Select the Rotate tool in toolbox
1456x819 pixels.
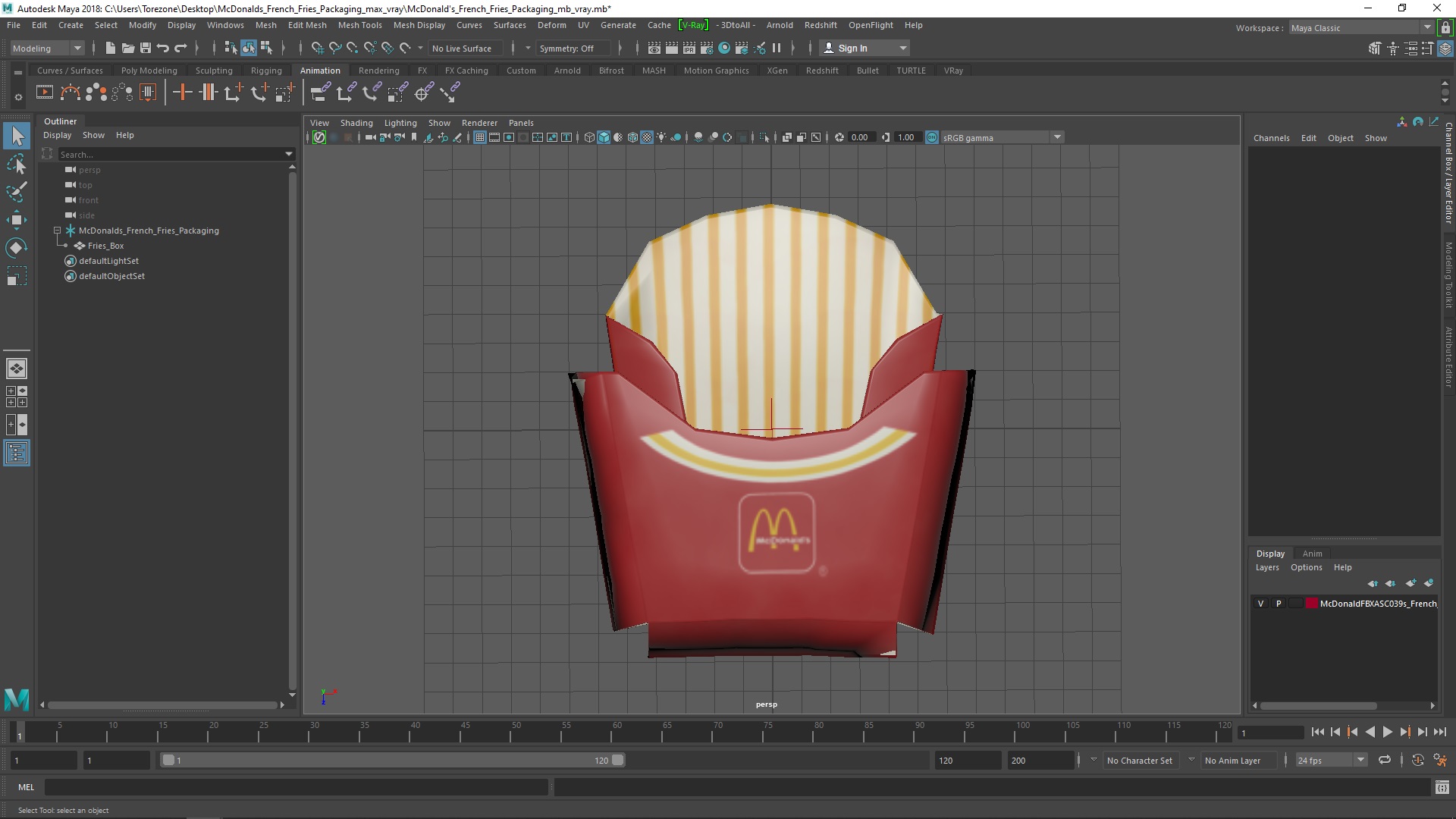[x=17, y=248]
